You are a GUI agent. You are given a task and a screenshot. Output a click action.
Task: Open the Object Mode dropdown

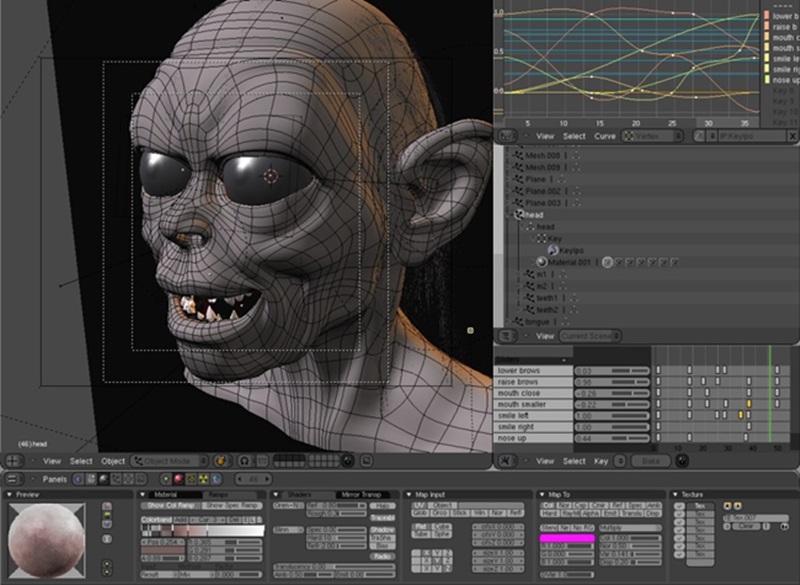(x=170, y=461)
